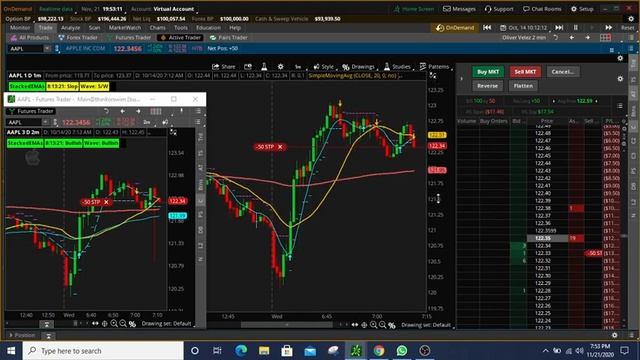Zoom out on Futures Trader window chart
640x360 pixels.
[x=123, y=324]
